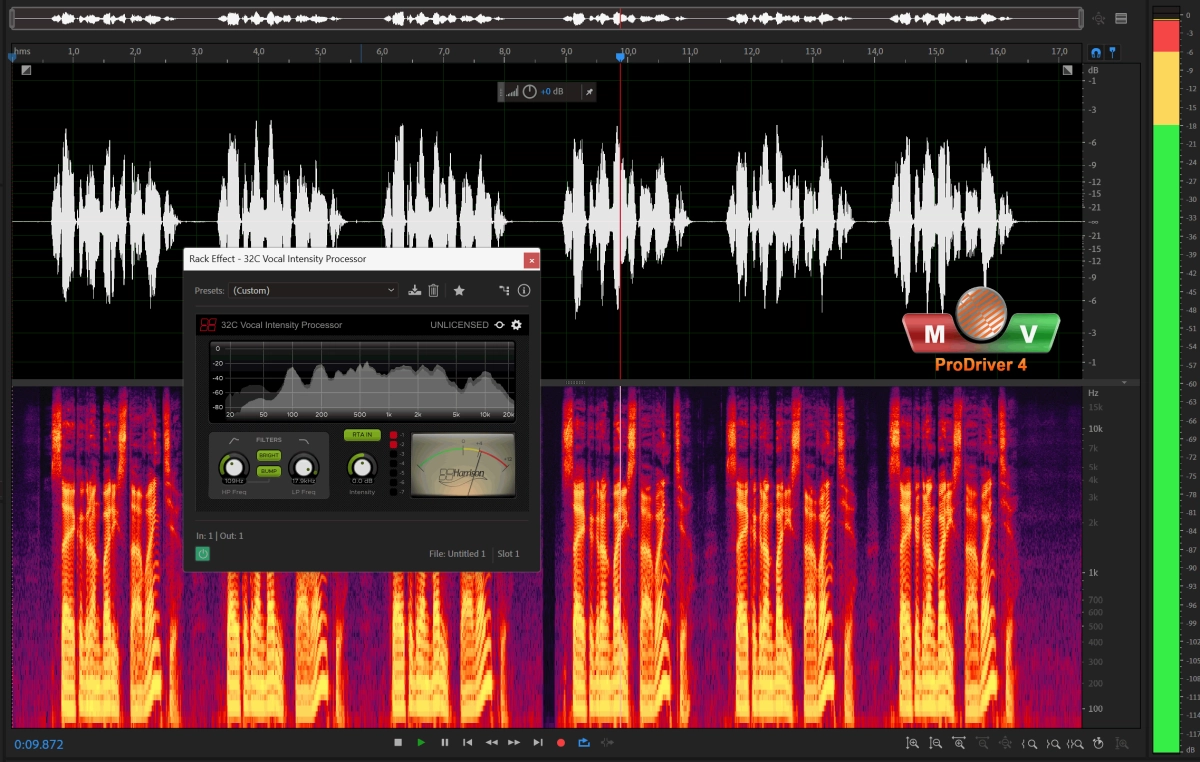Open the Presets dropdown showing (Custom)
This screenshot has height=762, width=1200.
[314, 290]
